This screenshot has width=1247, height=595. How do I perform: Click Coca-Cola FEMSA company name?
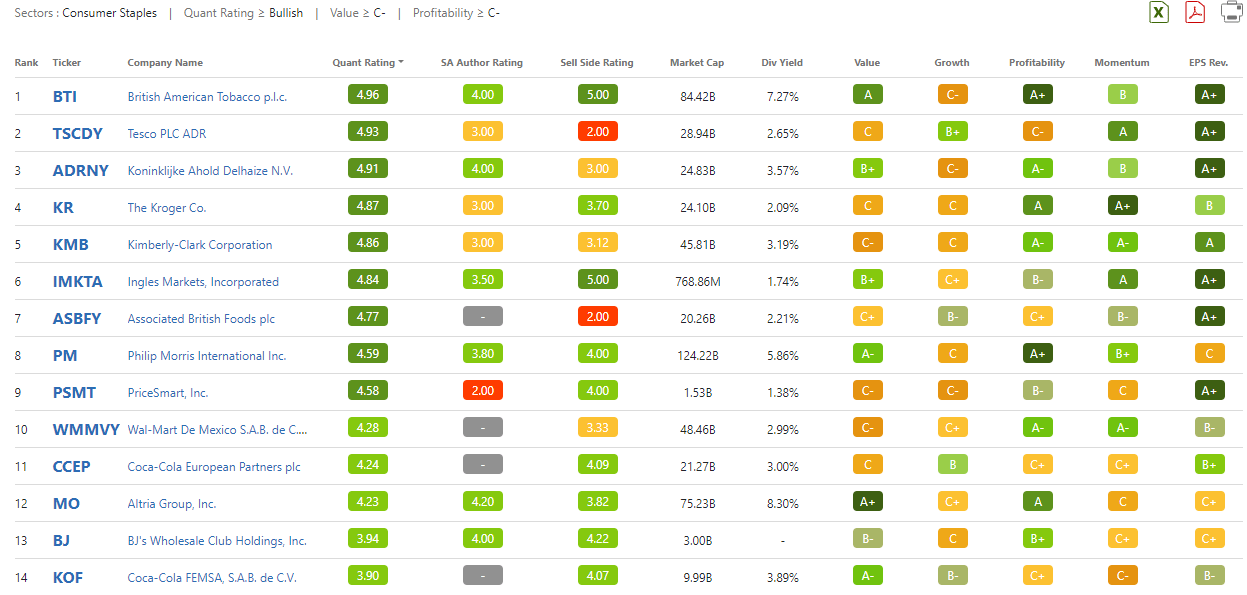212,578
